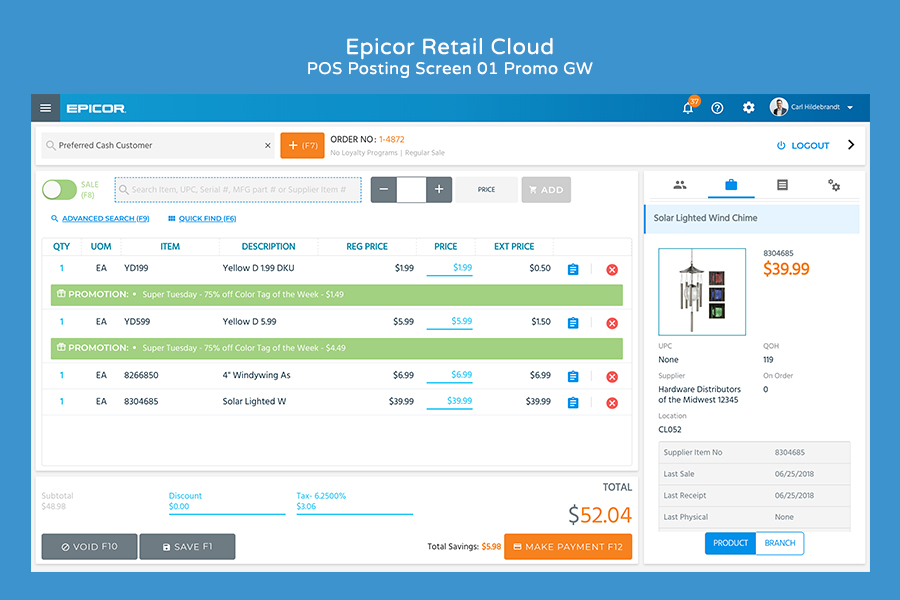Image resolution: width=900 pixels, height=600 pixels.
Task: Open the document list tab
Action: click(x=782, y=185)
